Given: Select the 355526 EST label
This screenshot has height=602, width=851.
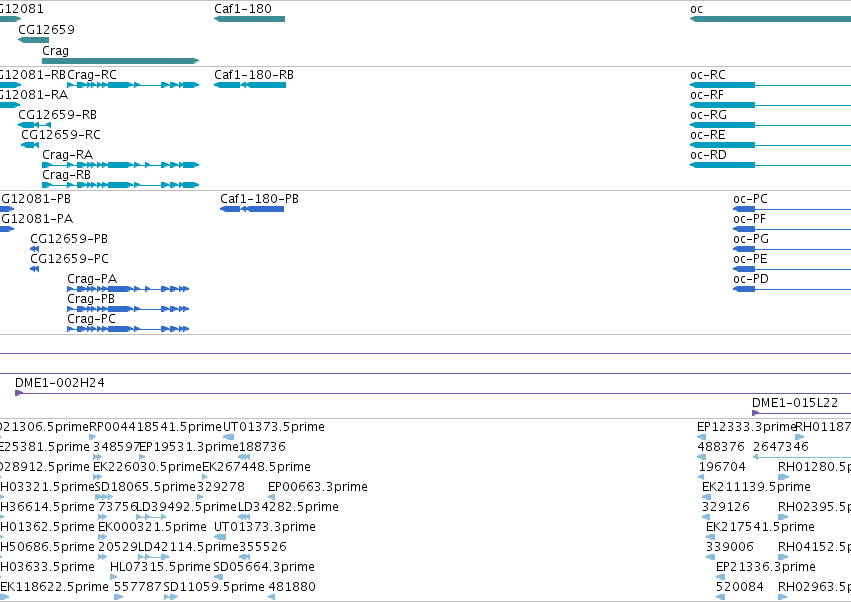Looking at the screenshot, I should pyautogui.click(x=263, y=547).
